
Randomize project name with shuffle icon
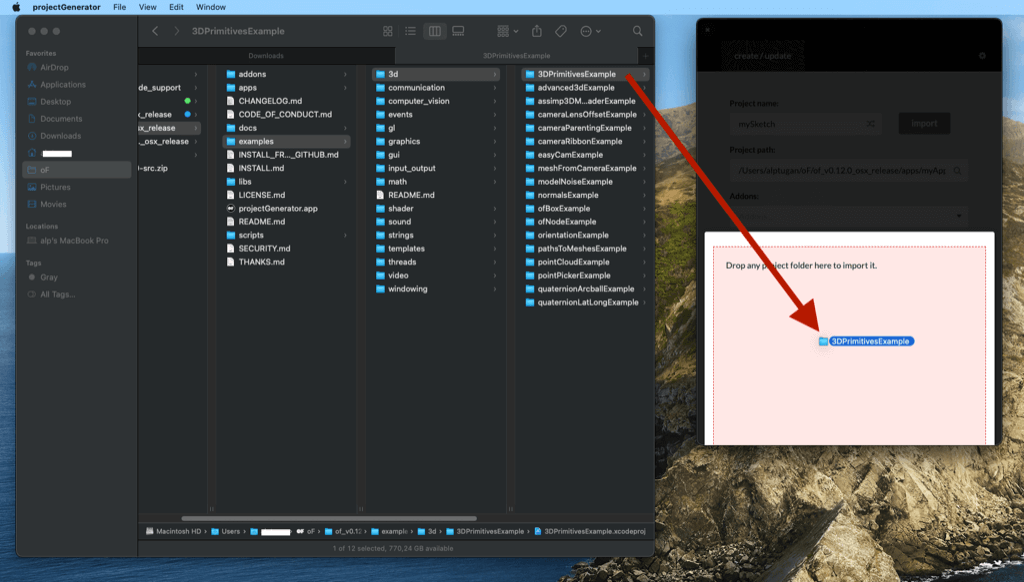pyautogui.click(x=871, y=123)
